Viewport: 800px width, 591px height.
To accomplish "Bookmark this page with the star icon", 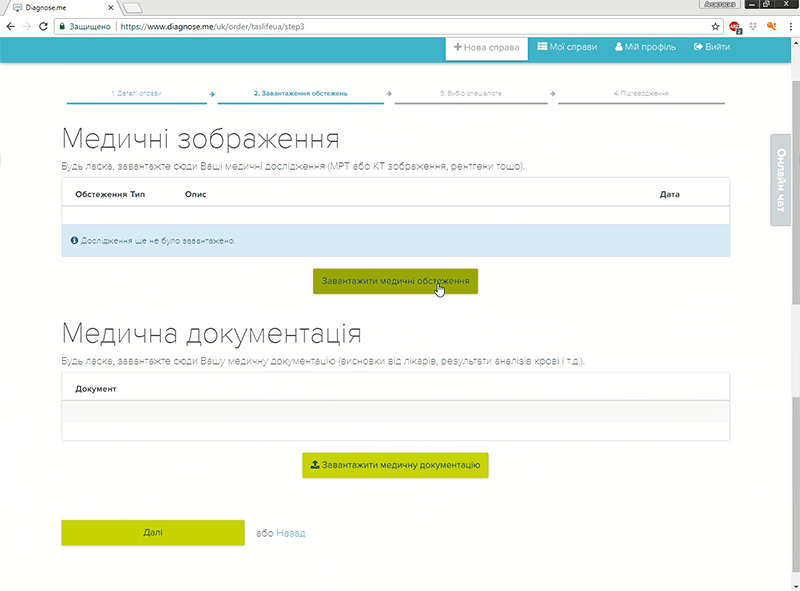I will point(715,26).
